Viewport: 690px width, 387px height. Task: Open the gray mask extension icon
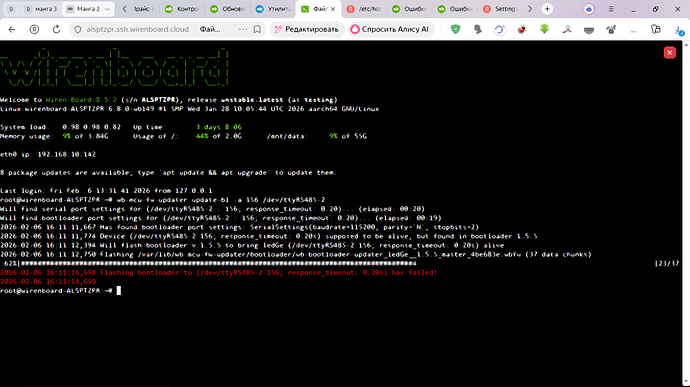589,29
